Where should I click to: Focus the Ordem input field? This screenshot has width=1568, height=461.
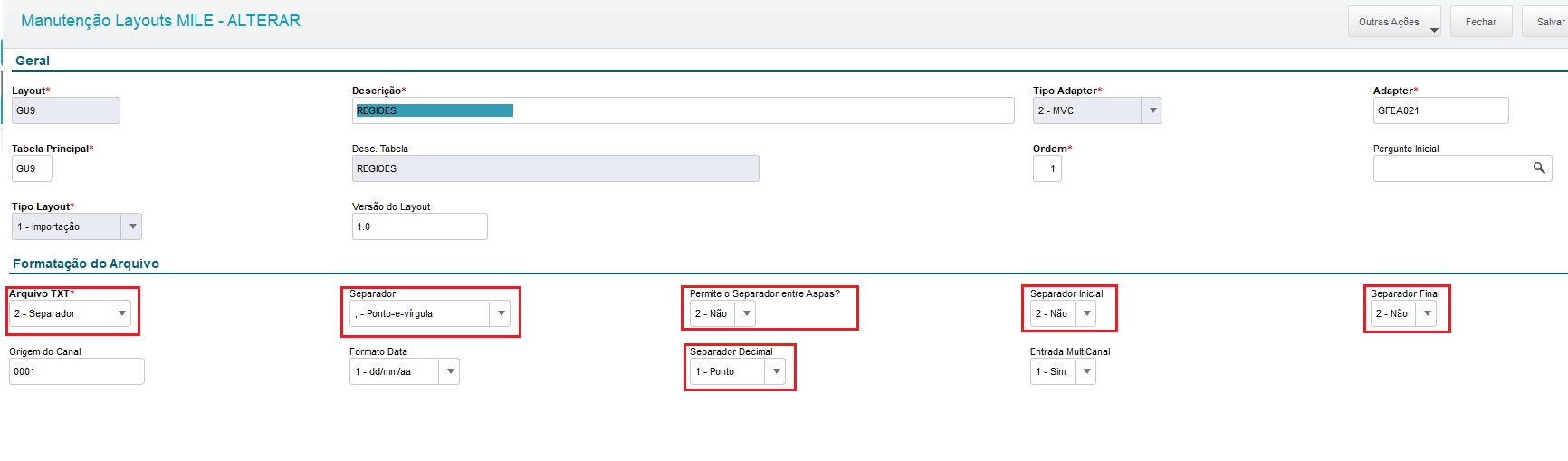point(1047,168)
